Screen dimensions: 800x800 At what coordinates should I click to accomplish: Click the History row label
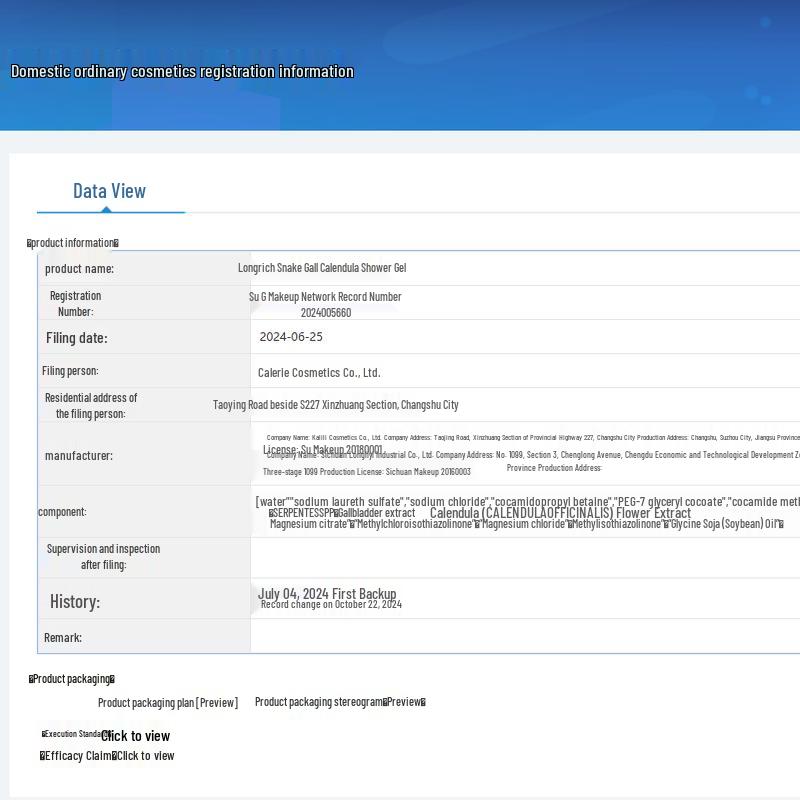tap(75, 601)
